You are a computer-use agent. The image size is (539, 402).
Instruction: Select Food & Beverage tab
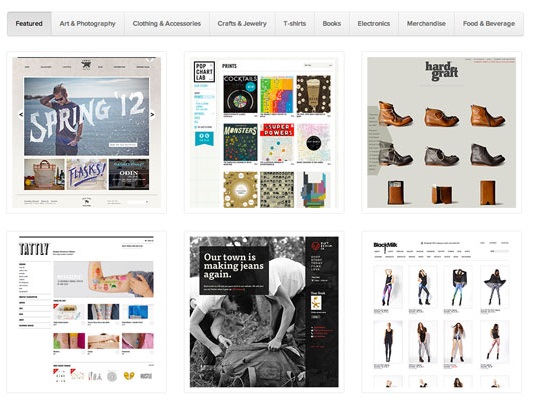(x=489, y=24)
